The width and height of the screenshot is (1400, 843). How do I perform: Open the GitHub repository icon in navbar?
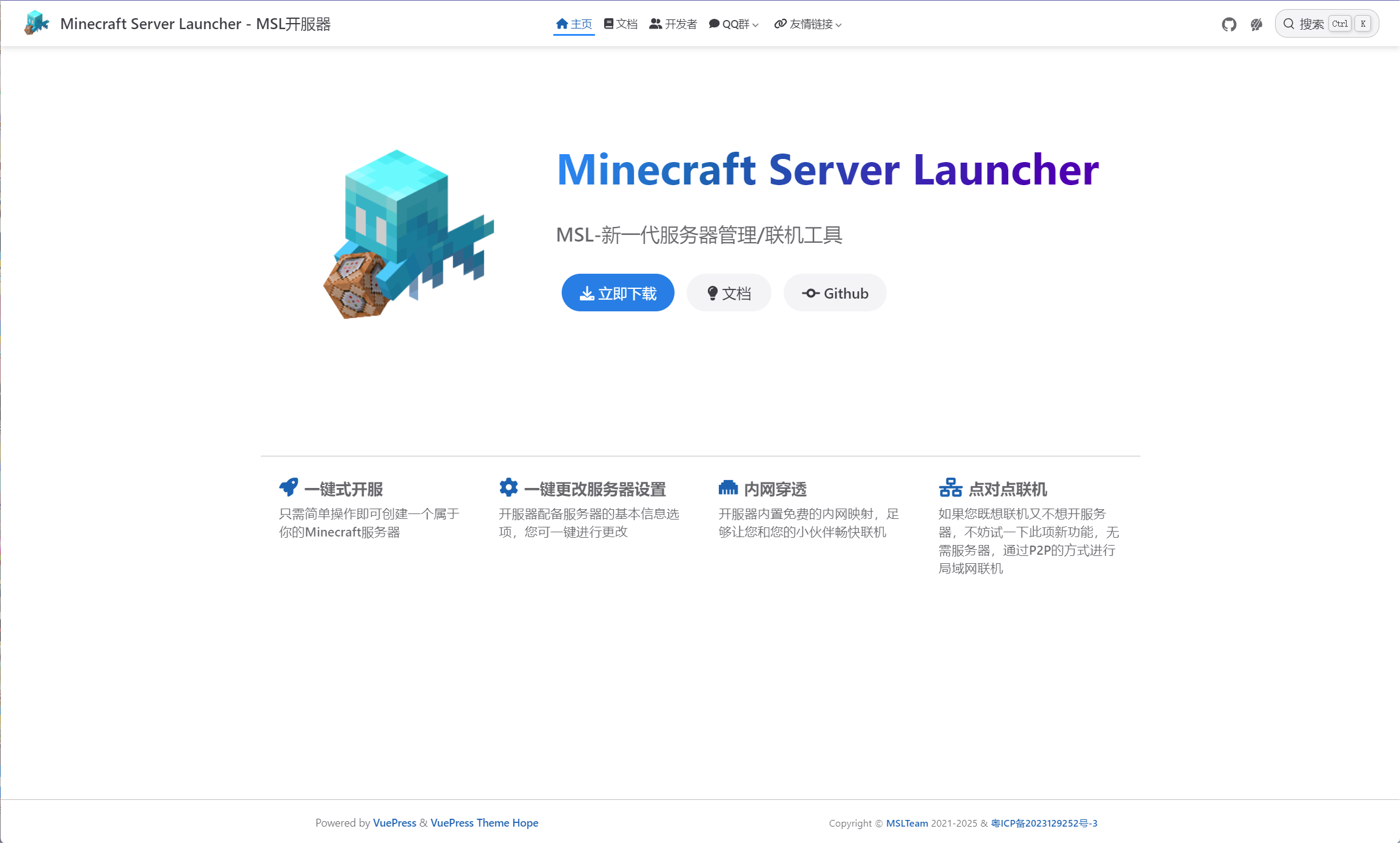click(1229, 24)
